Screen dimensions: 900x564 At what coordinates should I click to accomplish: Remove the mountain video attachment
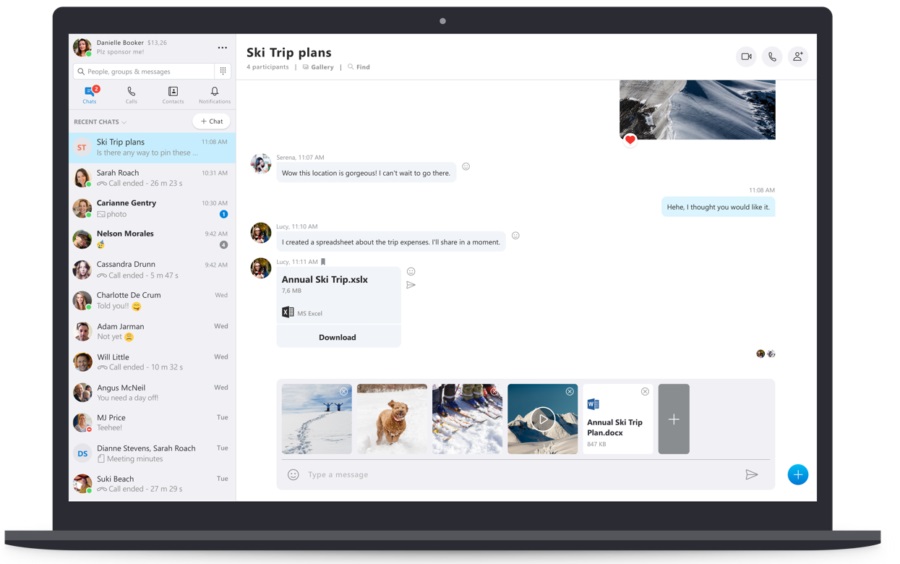pyautogui.click(x=570, y=392)
